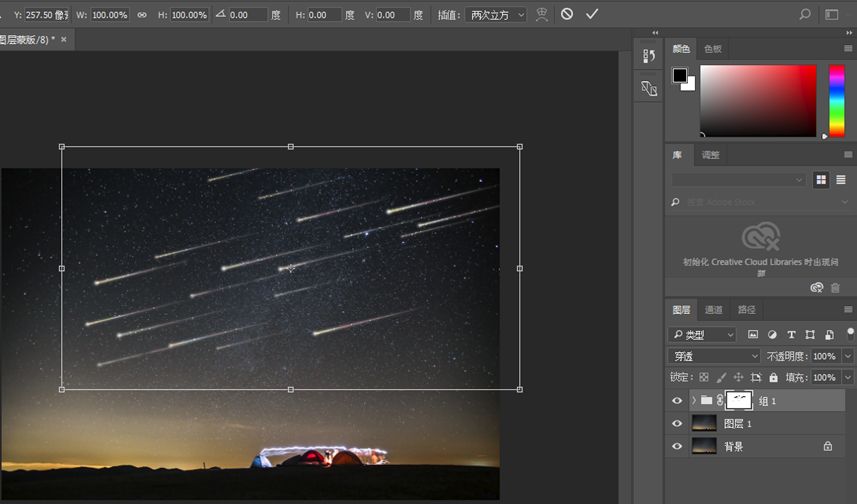This screenshot has width=857, height=504.
Task: Select the 图层 1 layer thumbnail
Action: 704,424
